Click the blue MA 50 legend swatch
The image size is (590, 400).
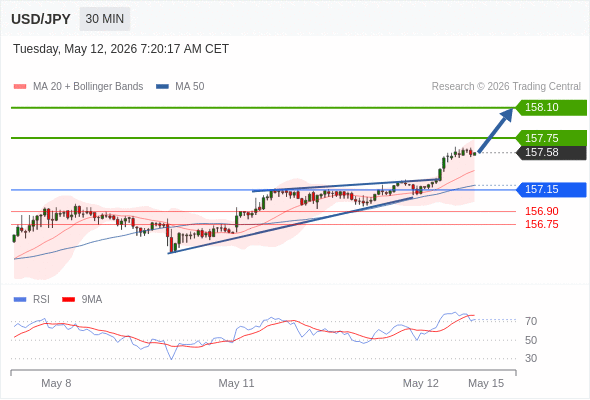162,87
